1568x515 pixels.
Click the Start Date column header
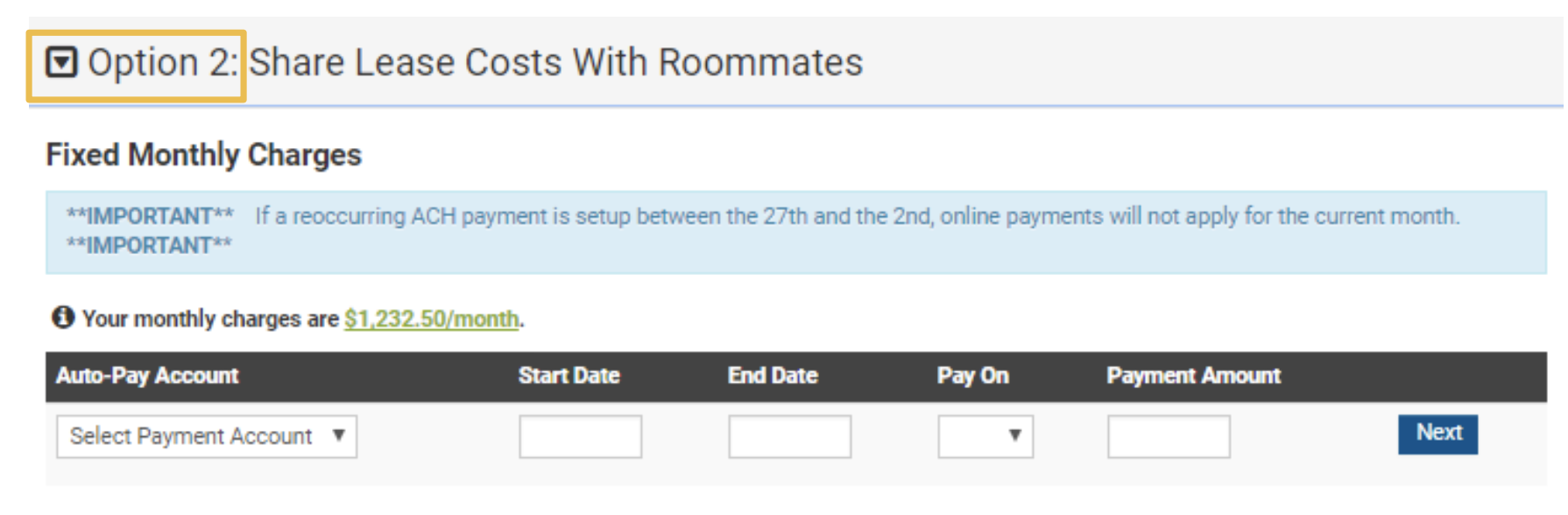[569, 376]
